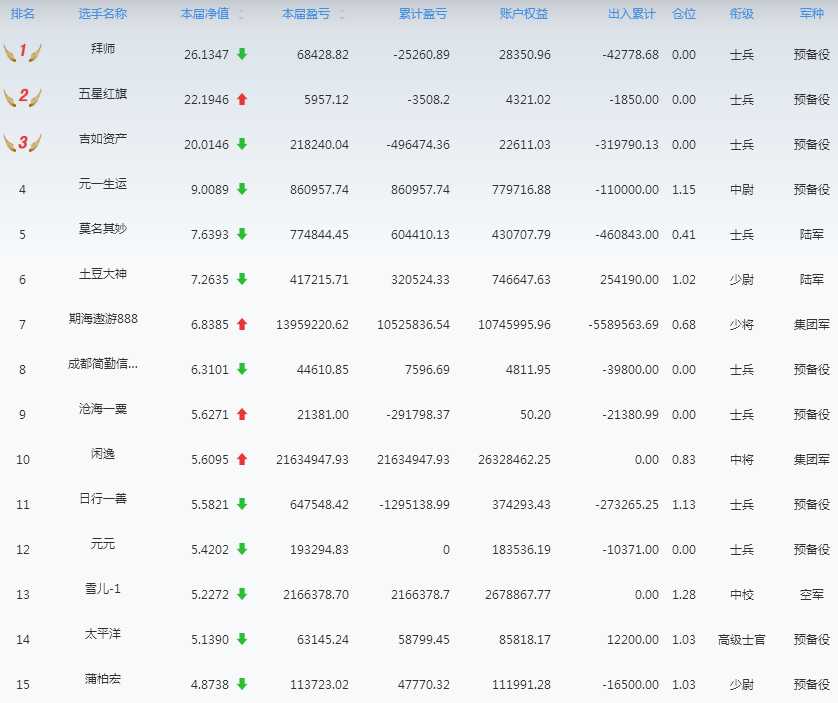Click the 军种 column header

811,14
